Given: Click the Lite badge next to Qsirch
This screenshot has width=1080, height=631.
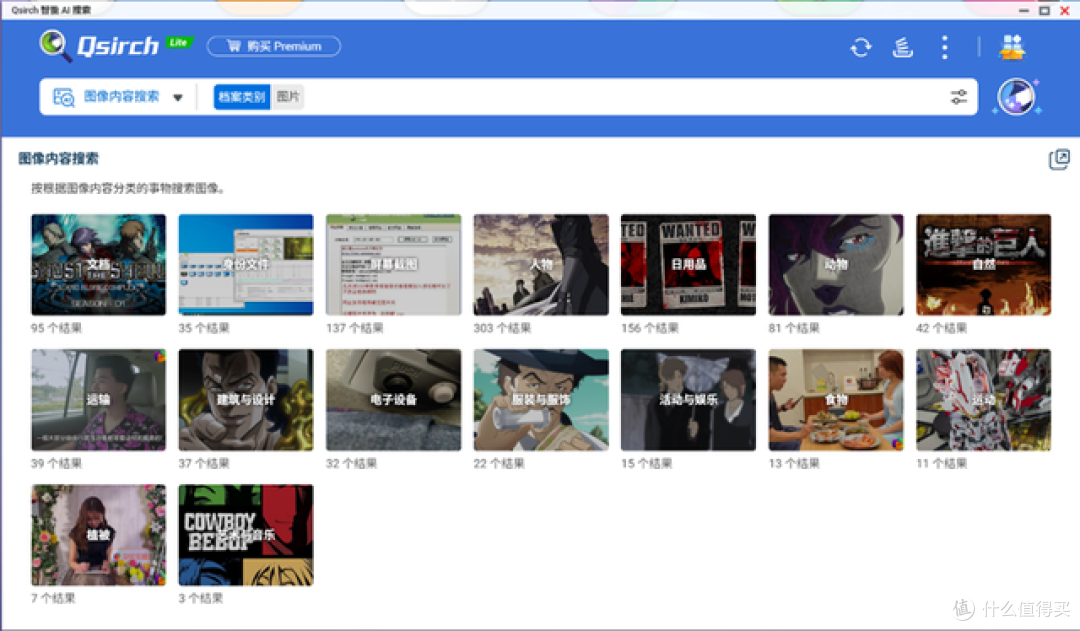Looking at the screenshot, I should pos(178,43).
